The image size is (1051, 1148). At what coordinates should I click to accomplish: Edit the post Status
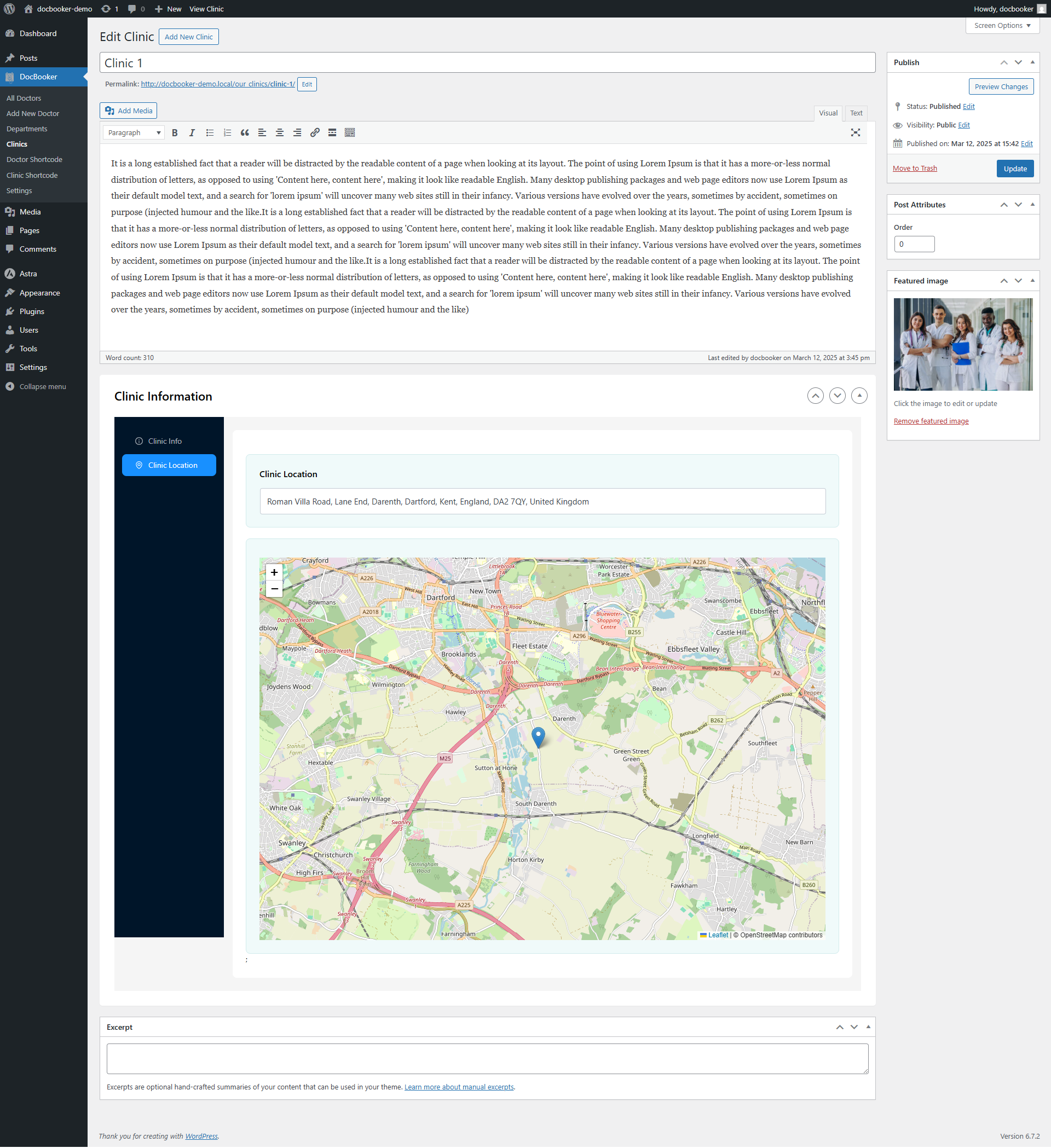point(968,107)
